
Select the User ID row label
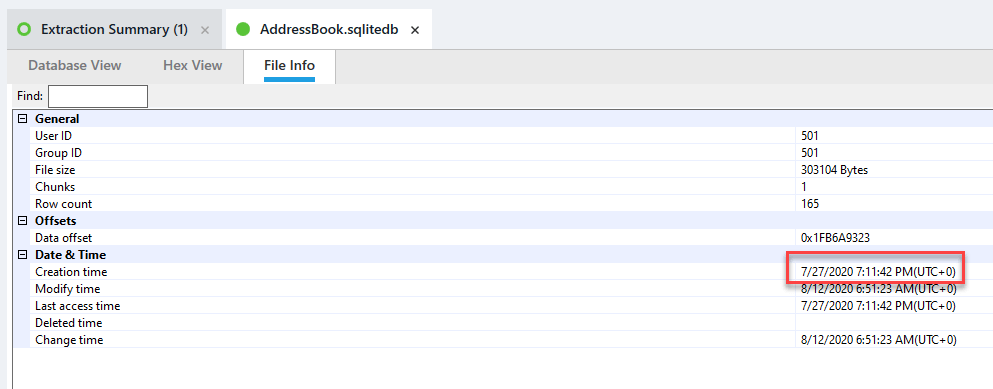54,136
